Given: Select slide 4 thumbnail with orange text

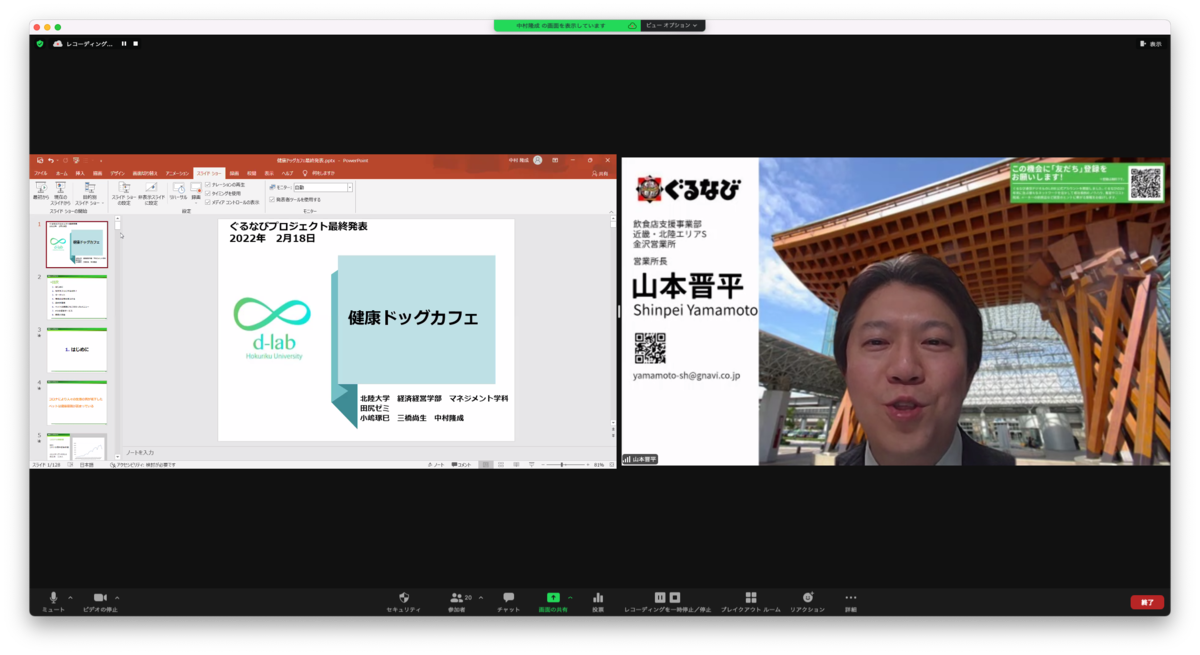Looking at the screenshot, I should click(x=77, y=402).
